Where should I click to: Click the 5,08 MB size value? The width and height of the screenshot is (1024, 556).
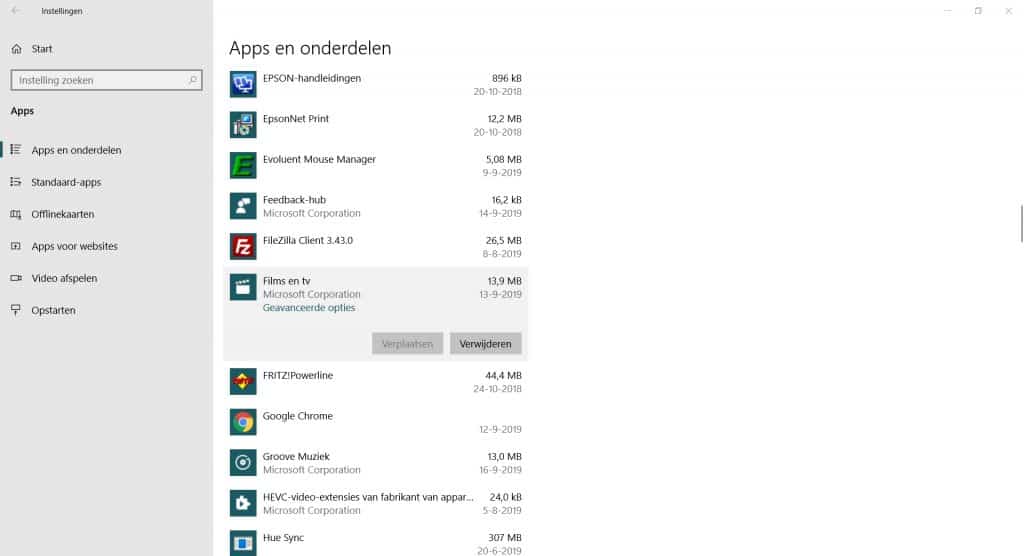504,159
